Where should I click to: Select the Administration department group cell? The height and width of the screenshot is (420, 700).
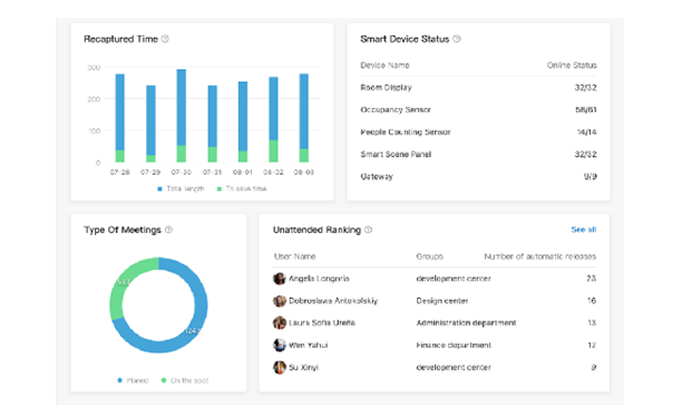pyautogui.click(x=466, y=323)
